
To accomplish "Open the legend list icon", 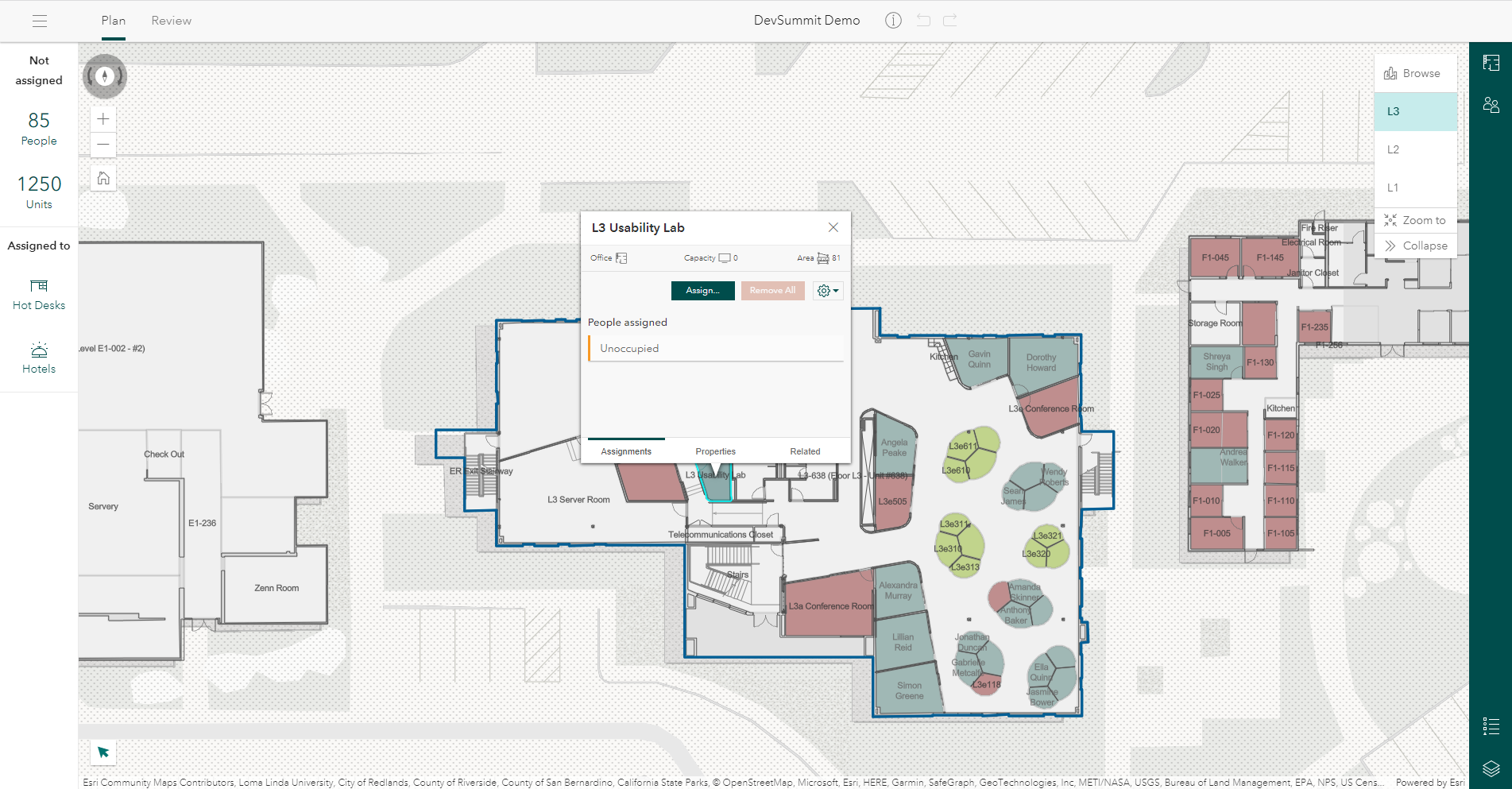I will click(1491, 726).
